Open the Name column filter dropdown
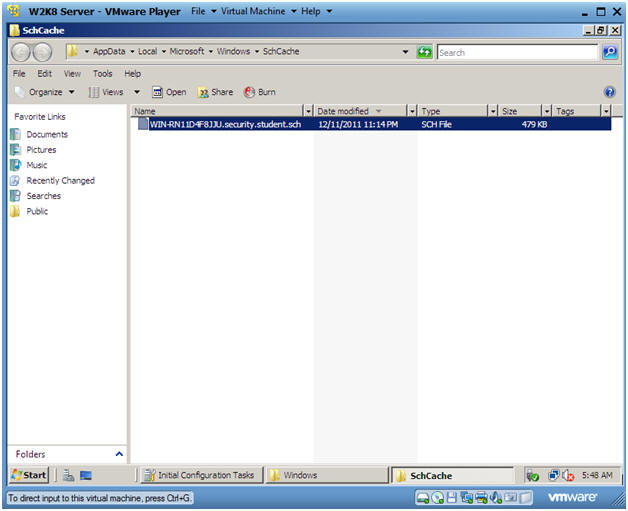 click(308, 111)
